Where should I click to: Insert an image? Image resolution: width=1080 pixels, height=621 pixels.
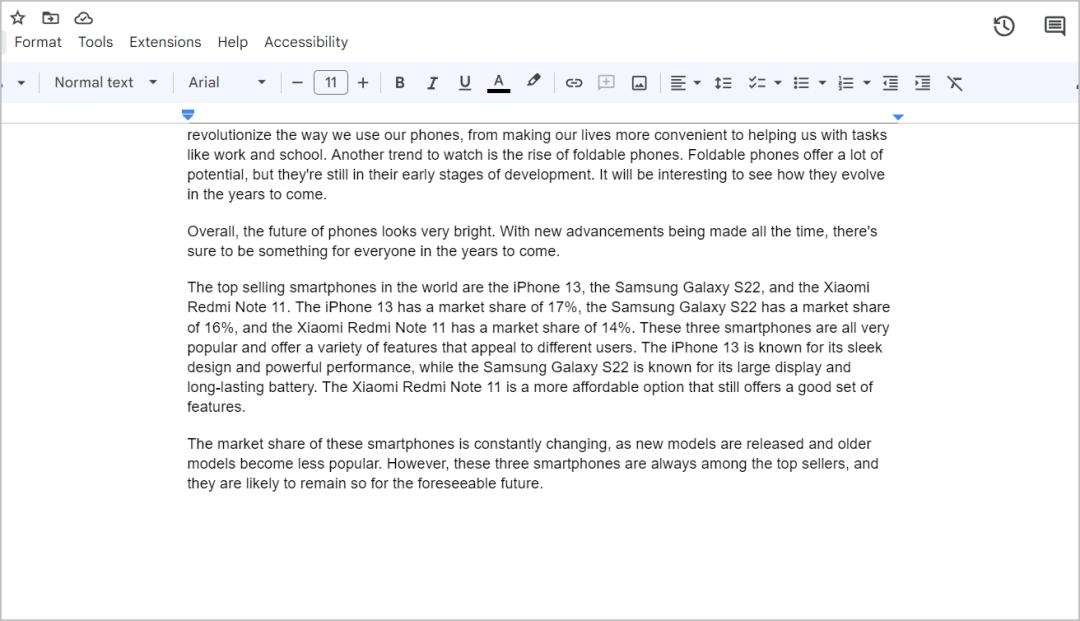coord(639,83)
